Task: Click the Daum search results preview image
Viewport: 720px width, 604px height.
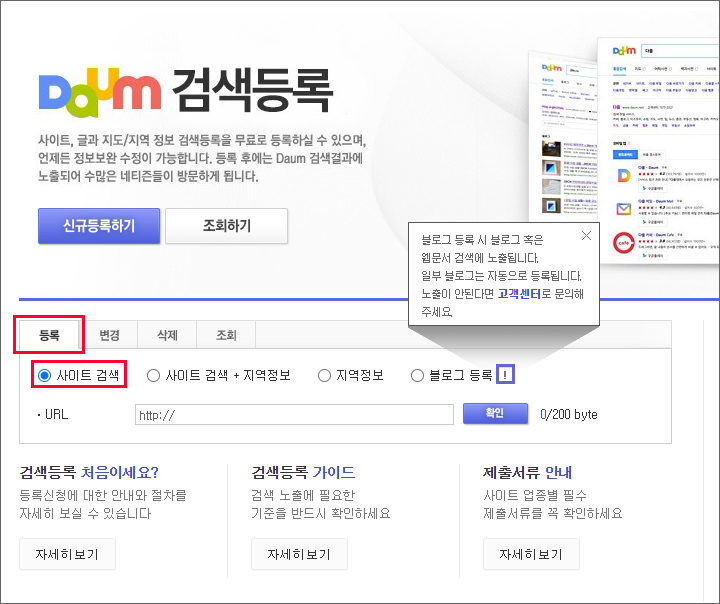Action: (x=624, y=149)
